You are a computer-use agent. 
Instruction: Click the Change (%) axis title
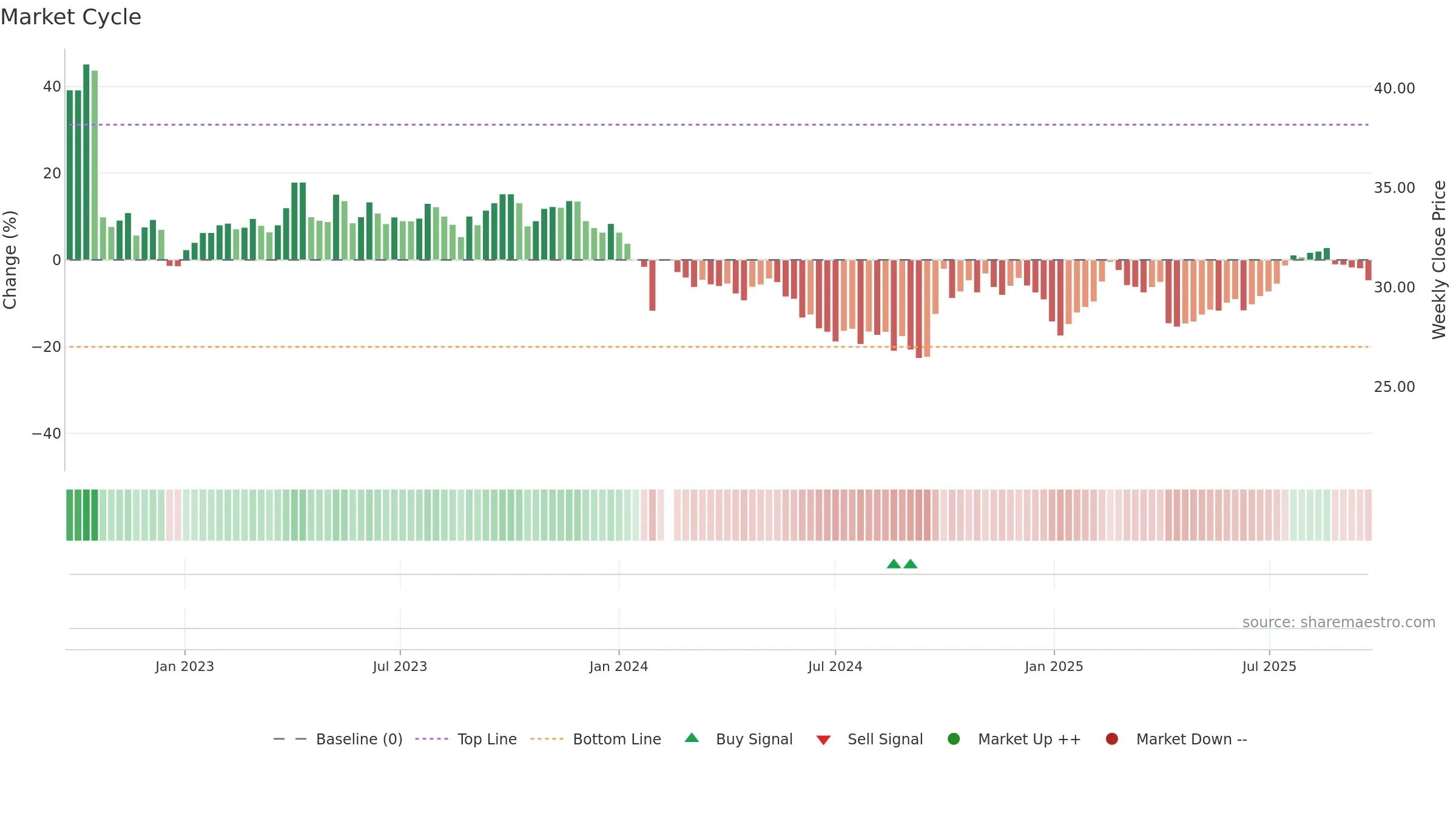point(10,260)
